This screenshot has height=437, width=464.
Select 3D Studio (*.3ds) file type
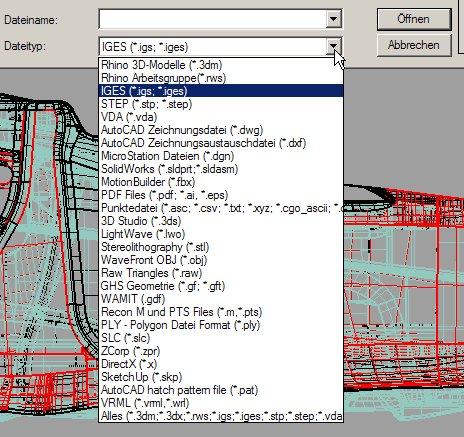tap(221, 221)
